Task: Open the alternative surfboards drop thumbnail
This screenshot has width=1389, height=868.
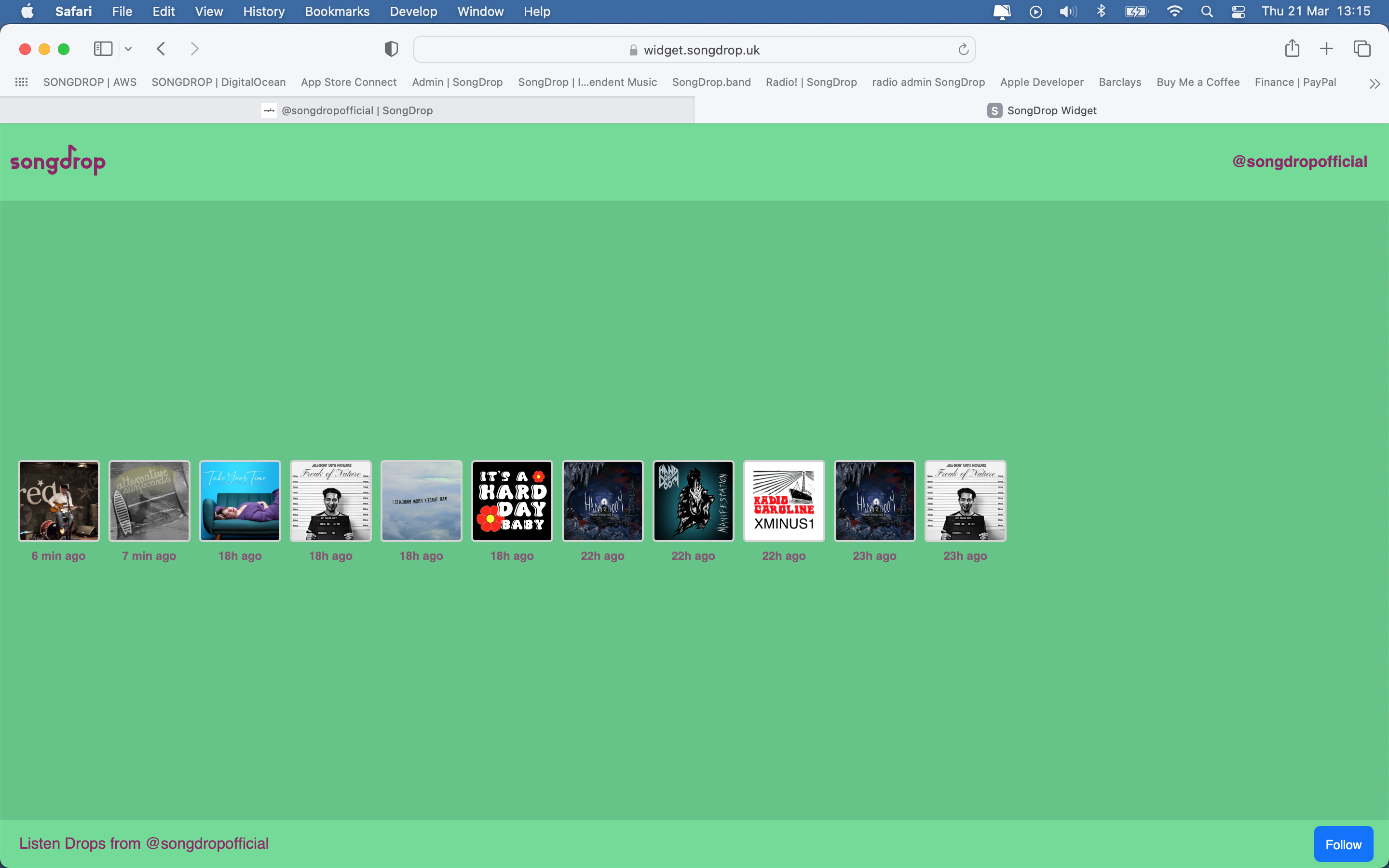Action: [x=149, y=501]
